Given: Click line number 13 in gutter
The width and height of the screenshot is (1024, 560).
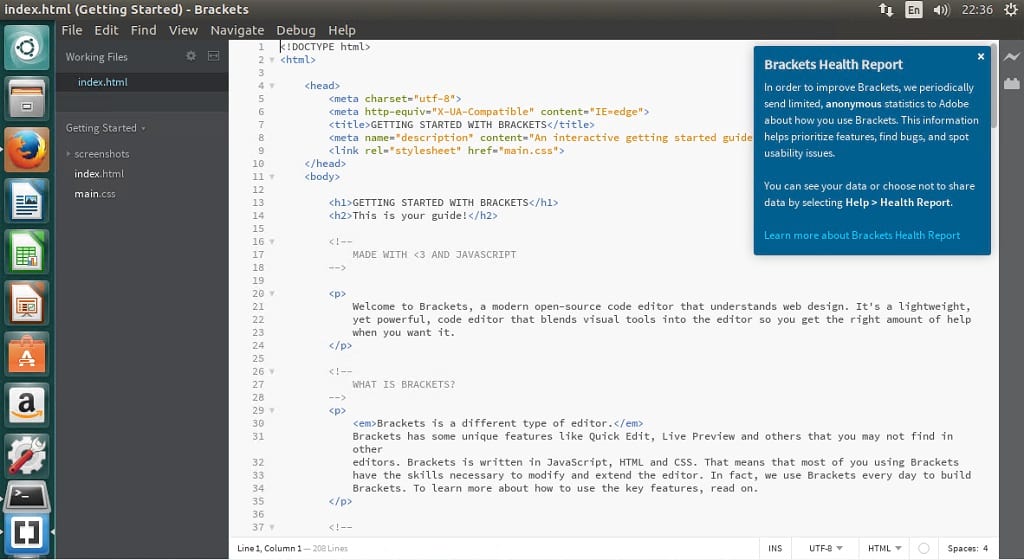Looking at the screenshot, I should click(258, 202).
